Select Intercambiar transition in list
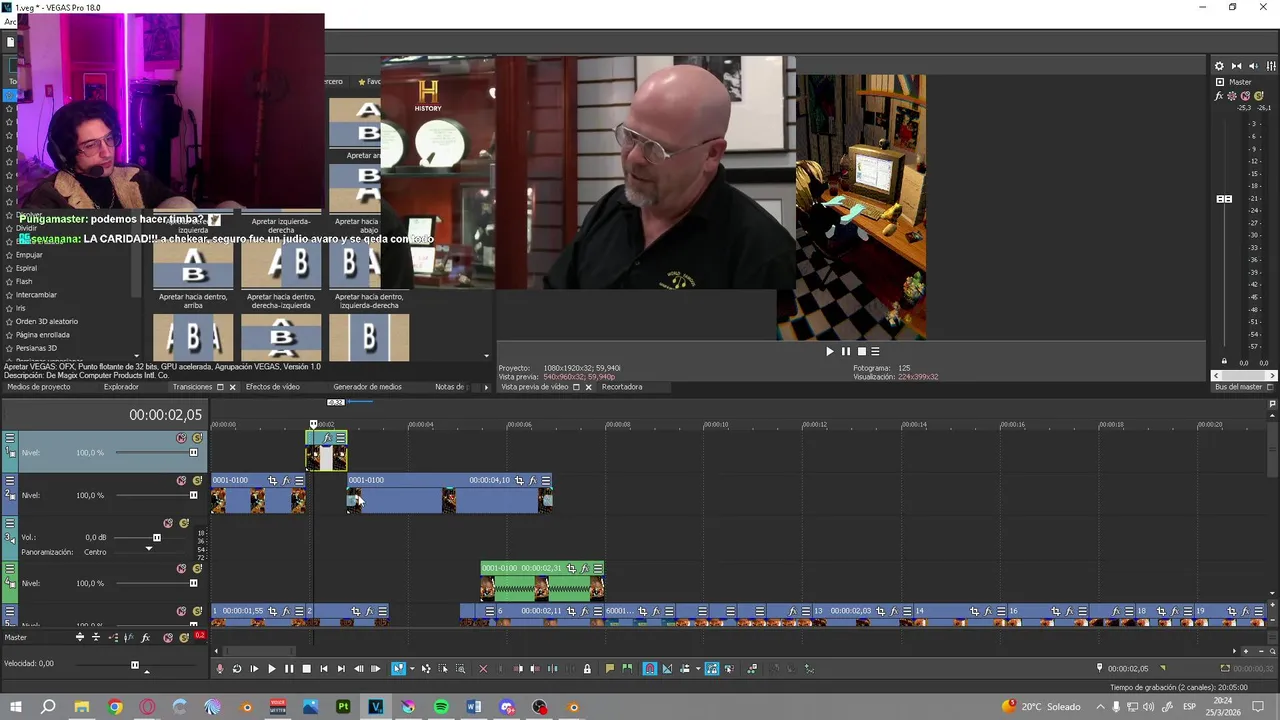Screen dimensions: 1280x720 36,295
